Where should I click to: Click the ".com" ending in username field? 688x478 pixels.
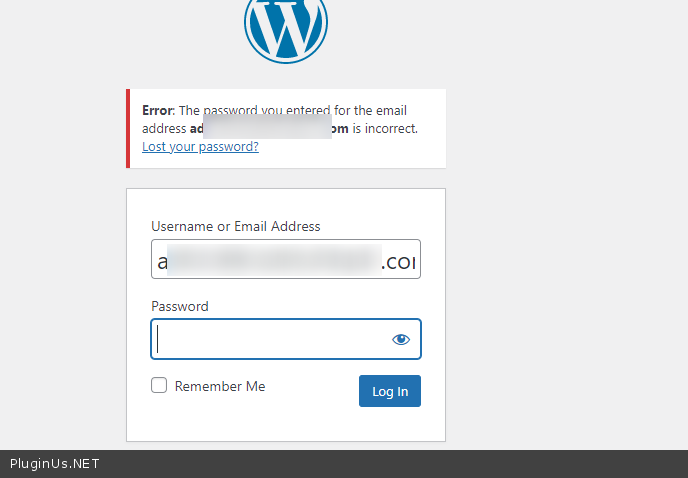[399, 262]
